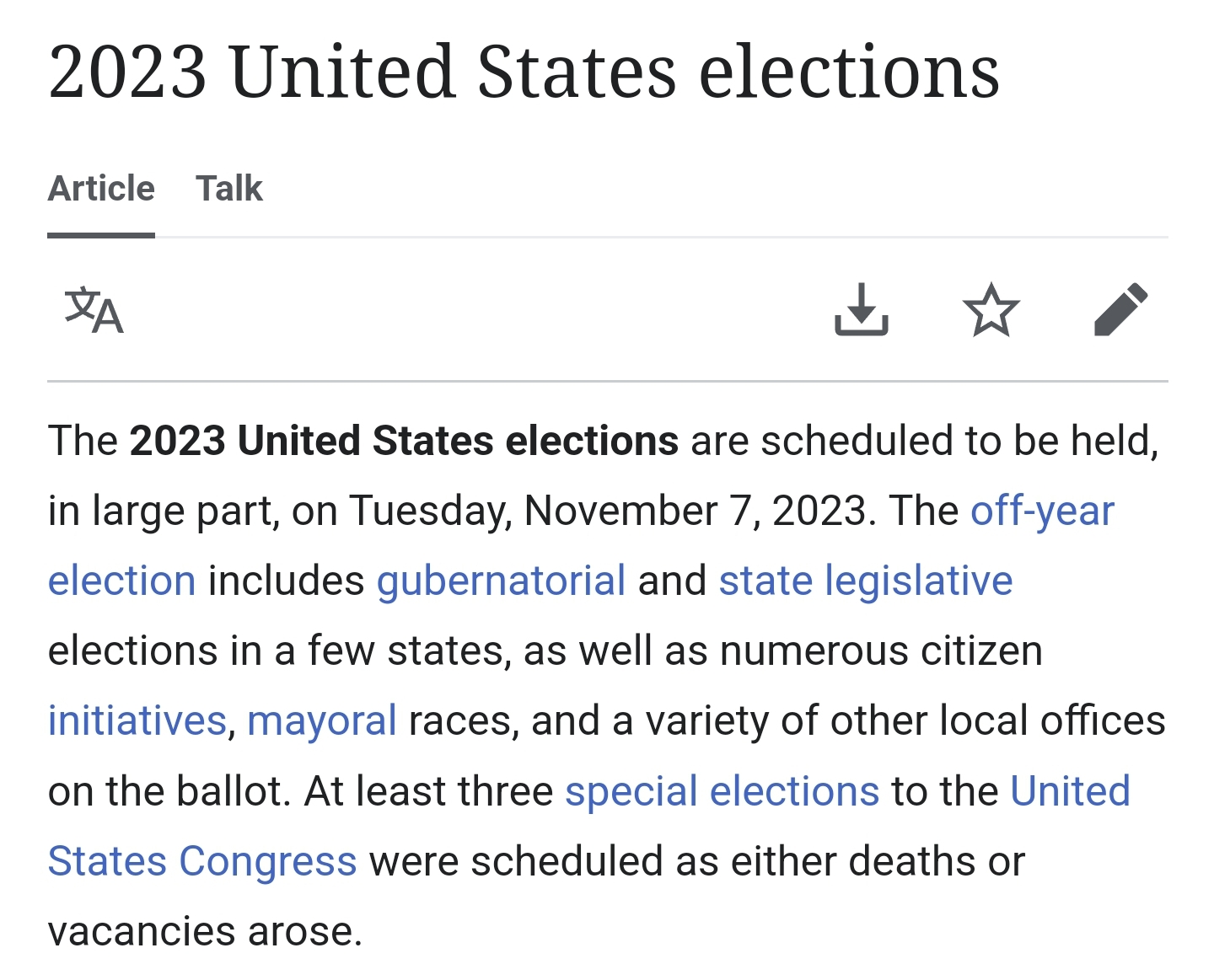Click the page title heading

click(x=523, y=72)
